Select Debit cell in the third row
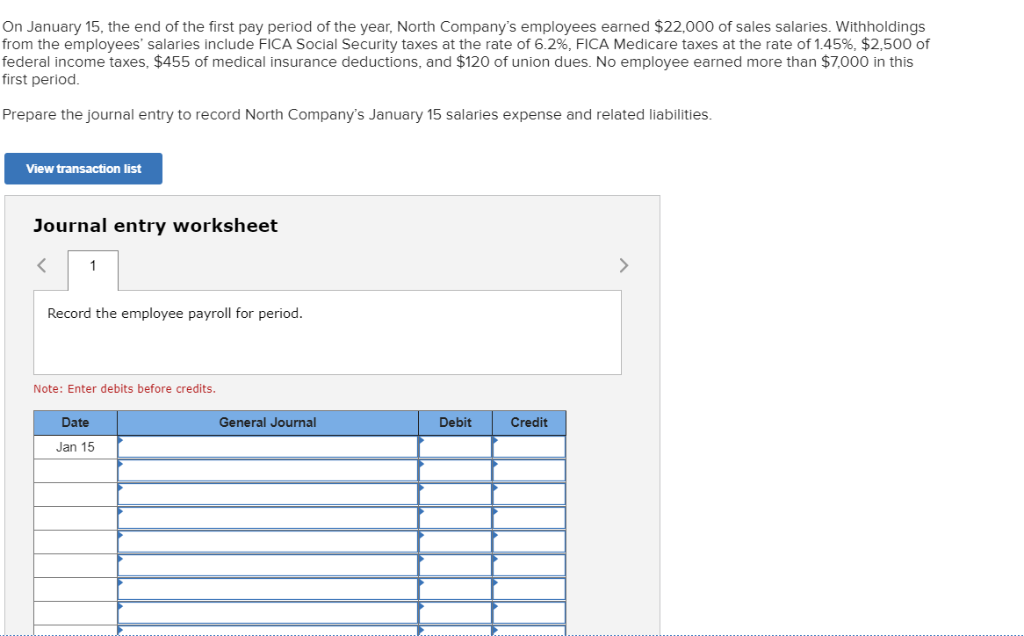The height and width of the screenshot is (636, 1024). (x=455, y=494)
